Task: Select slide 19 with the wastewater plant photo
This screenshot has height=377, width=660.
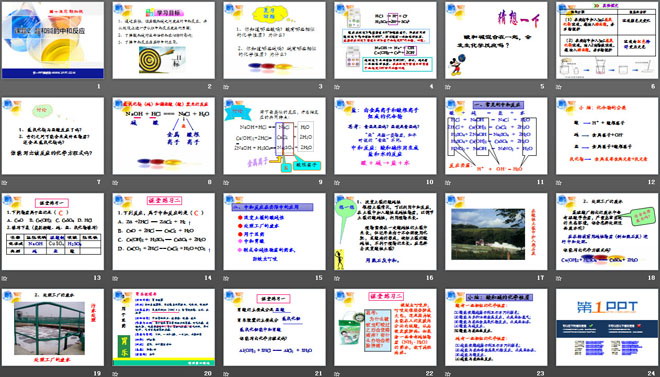Action: point(53,327)
